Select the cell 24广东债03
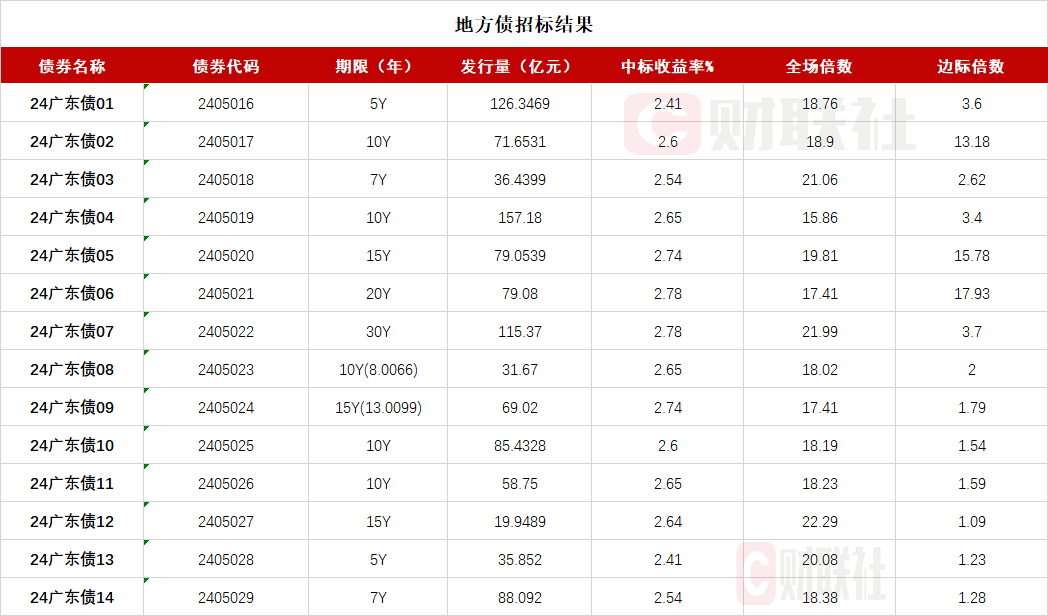 (72, 180)
